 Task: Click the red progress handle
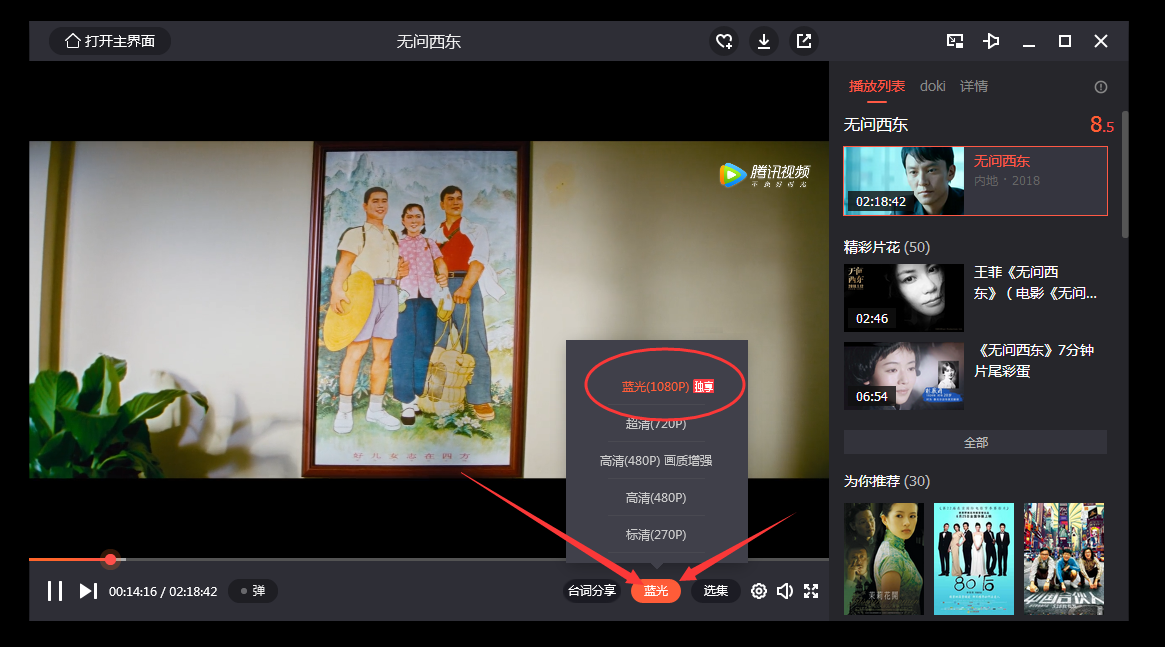click(111, 559)
